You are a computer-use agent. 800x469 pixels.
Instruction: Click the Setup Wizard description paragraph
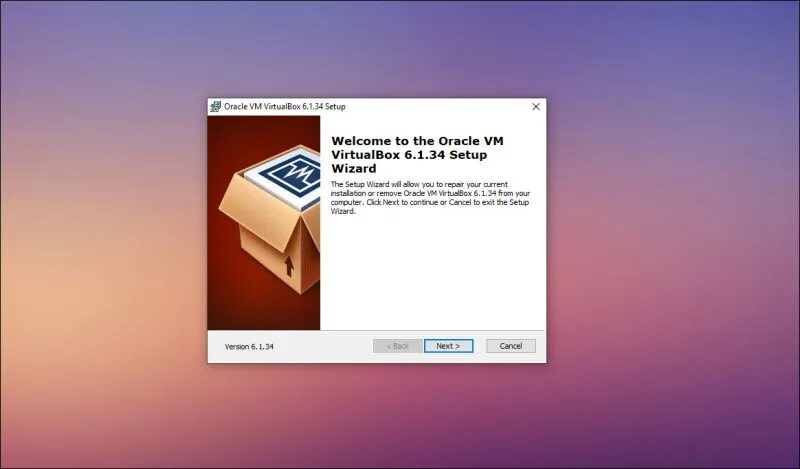pyautogui.click(x=430, y=198)
